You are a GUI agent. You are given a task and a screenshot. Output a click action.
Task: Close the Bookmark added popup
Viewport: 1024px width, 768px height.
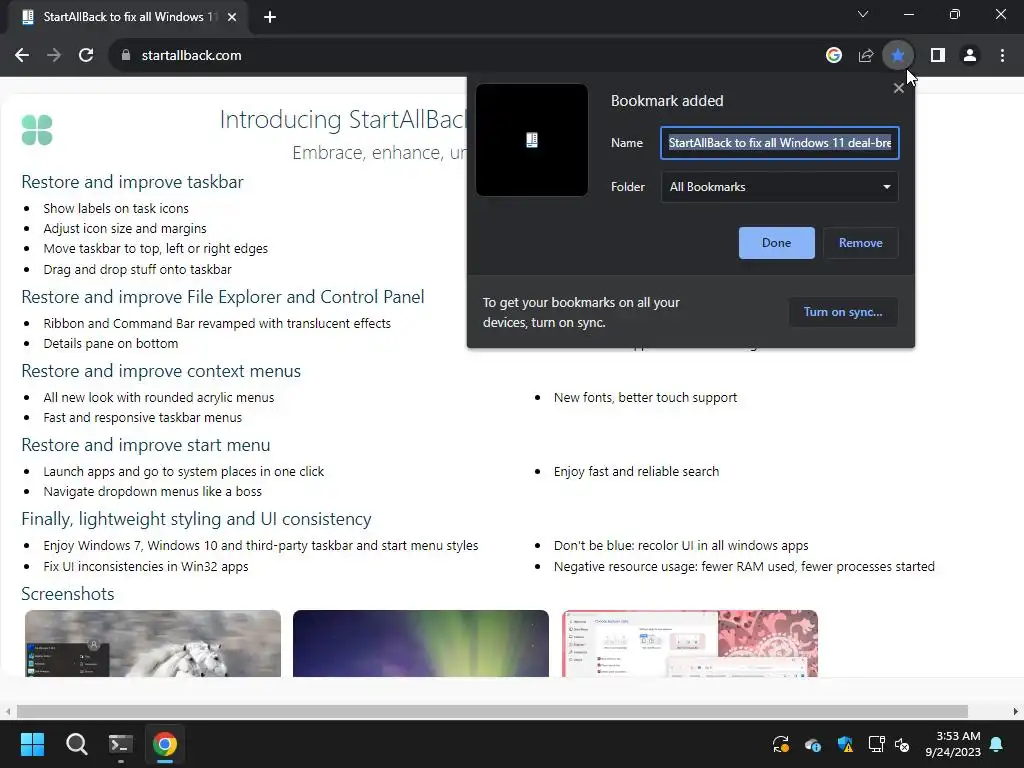point(899,88)
